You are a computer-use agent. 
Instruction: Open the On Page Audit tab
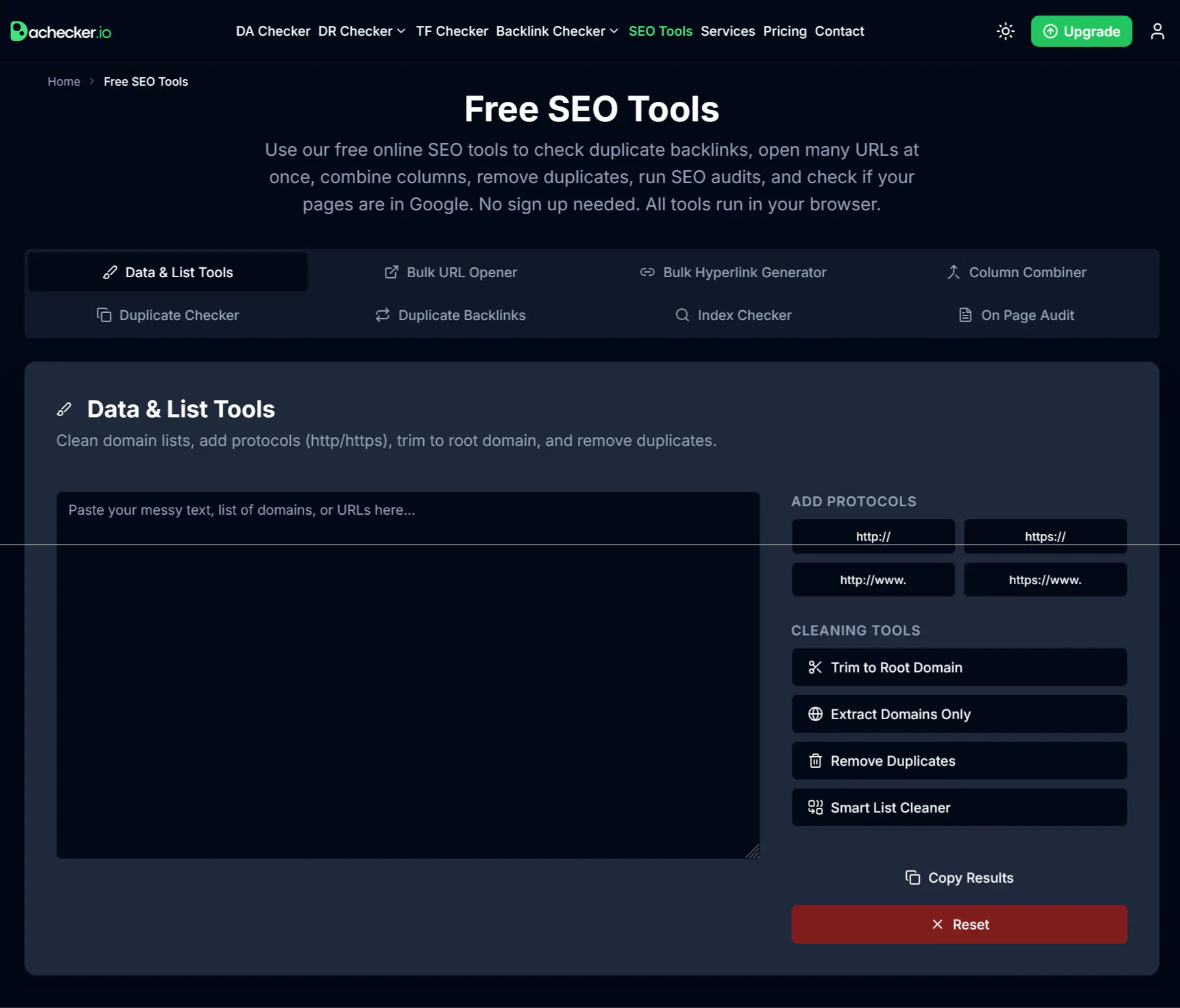click(x=1016, y=315)
